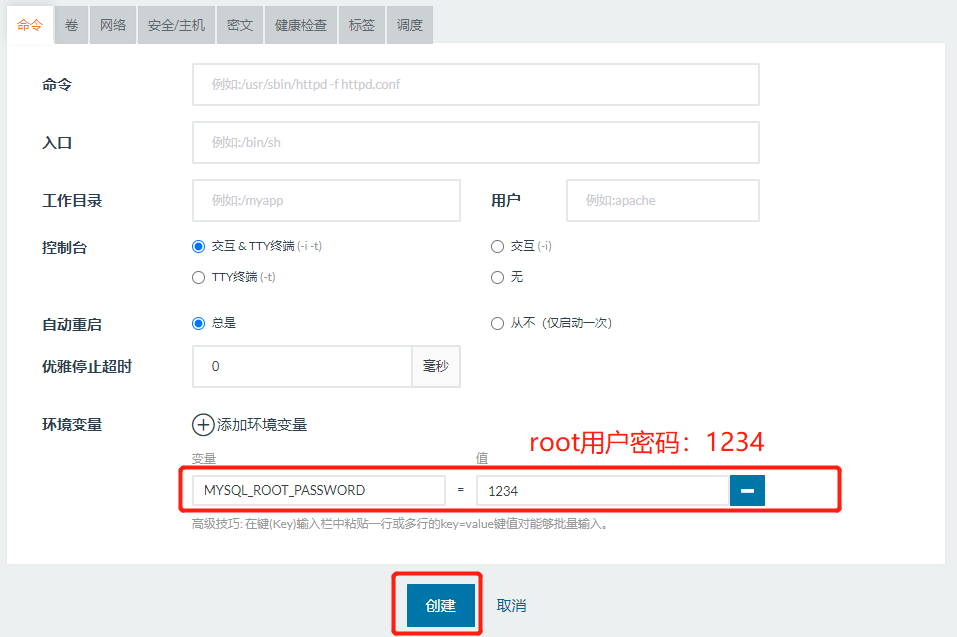Switch to the 安全/主机 tab
This screenshot has width=957, height=637.
pos(175,25)
